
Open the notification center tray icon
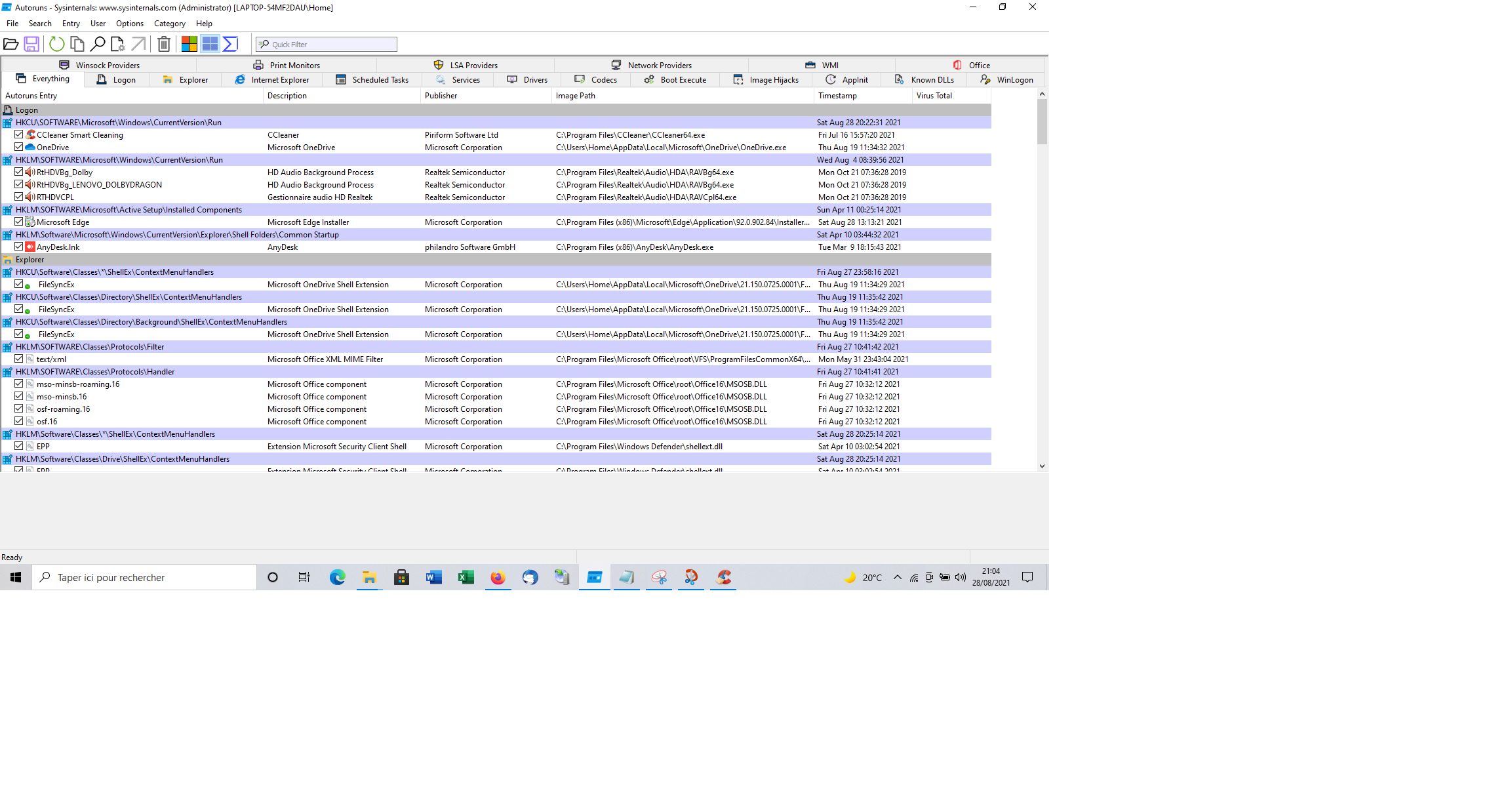1027,577
